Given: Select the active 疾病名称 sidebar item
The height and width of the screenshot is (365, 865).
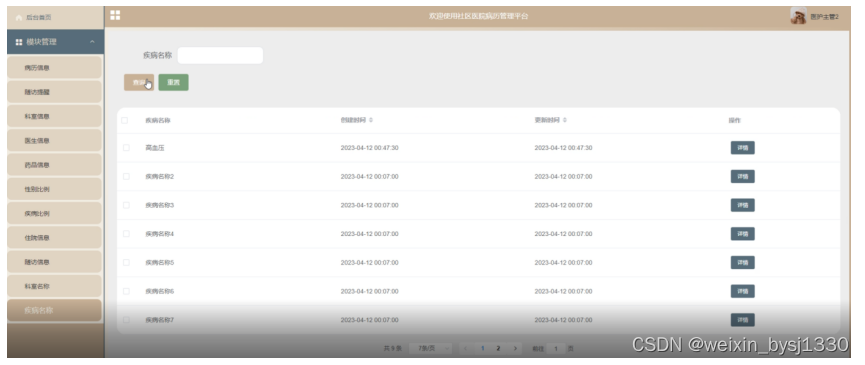Looking at the screenshot, I should click(x=54, y=310).
